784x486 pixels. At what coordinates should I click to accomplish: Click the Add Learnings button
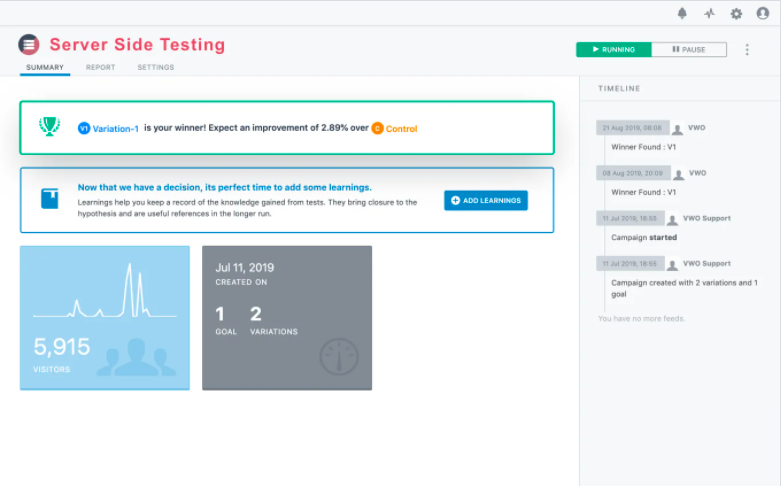(486, 200)
